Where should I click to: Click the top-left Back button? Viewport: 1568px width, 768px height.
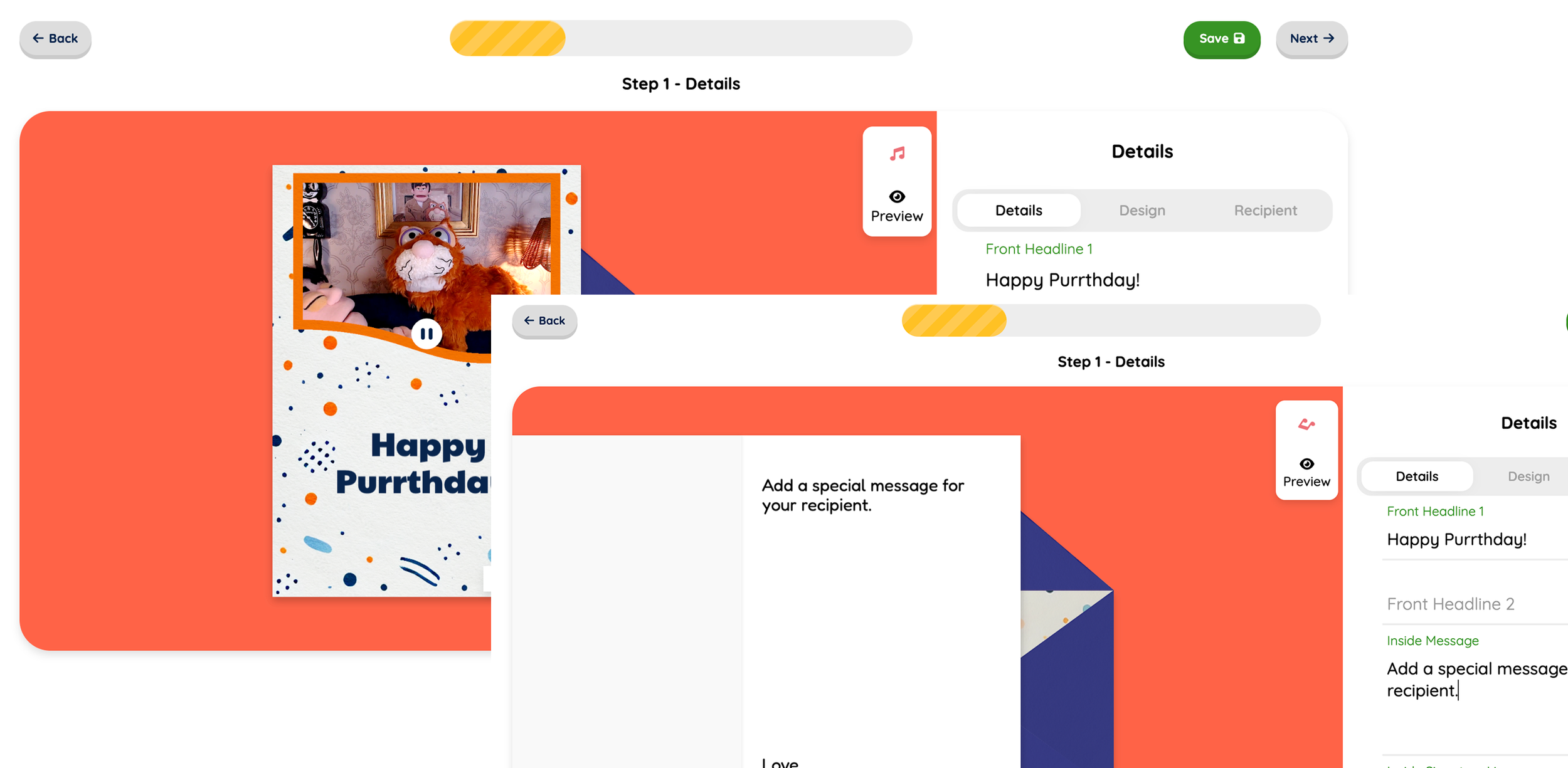tap(55, 39)
